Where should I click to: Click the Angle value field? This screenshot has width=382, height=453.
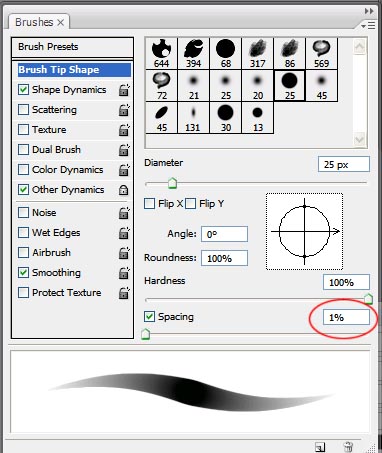(x=224, y=234)
